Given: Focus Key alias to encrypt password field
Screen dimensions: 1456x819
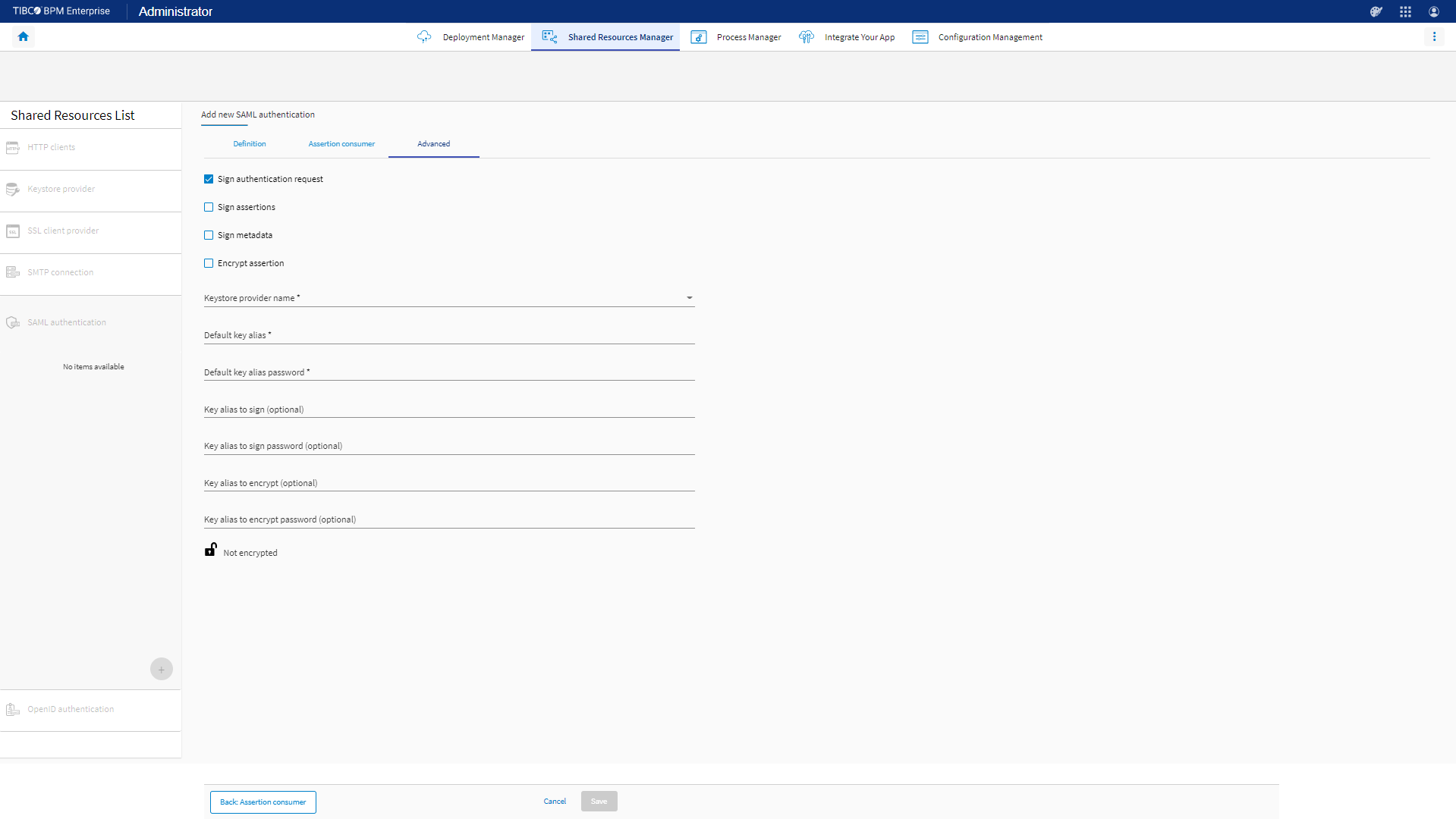Looking at the screenshot, I should coord(449,519).
